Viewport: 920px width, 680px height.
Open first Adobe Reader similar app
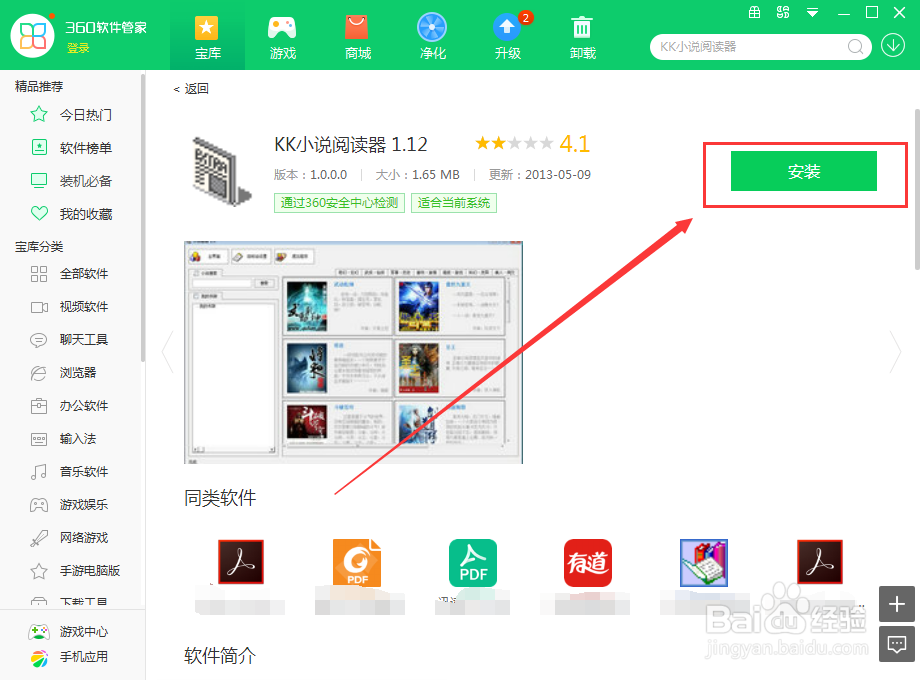pyautogui.click(x=241, y=562)
